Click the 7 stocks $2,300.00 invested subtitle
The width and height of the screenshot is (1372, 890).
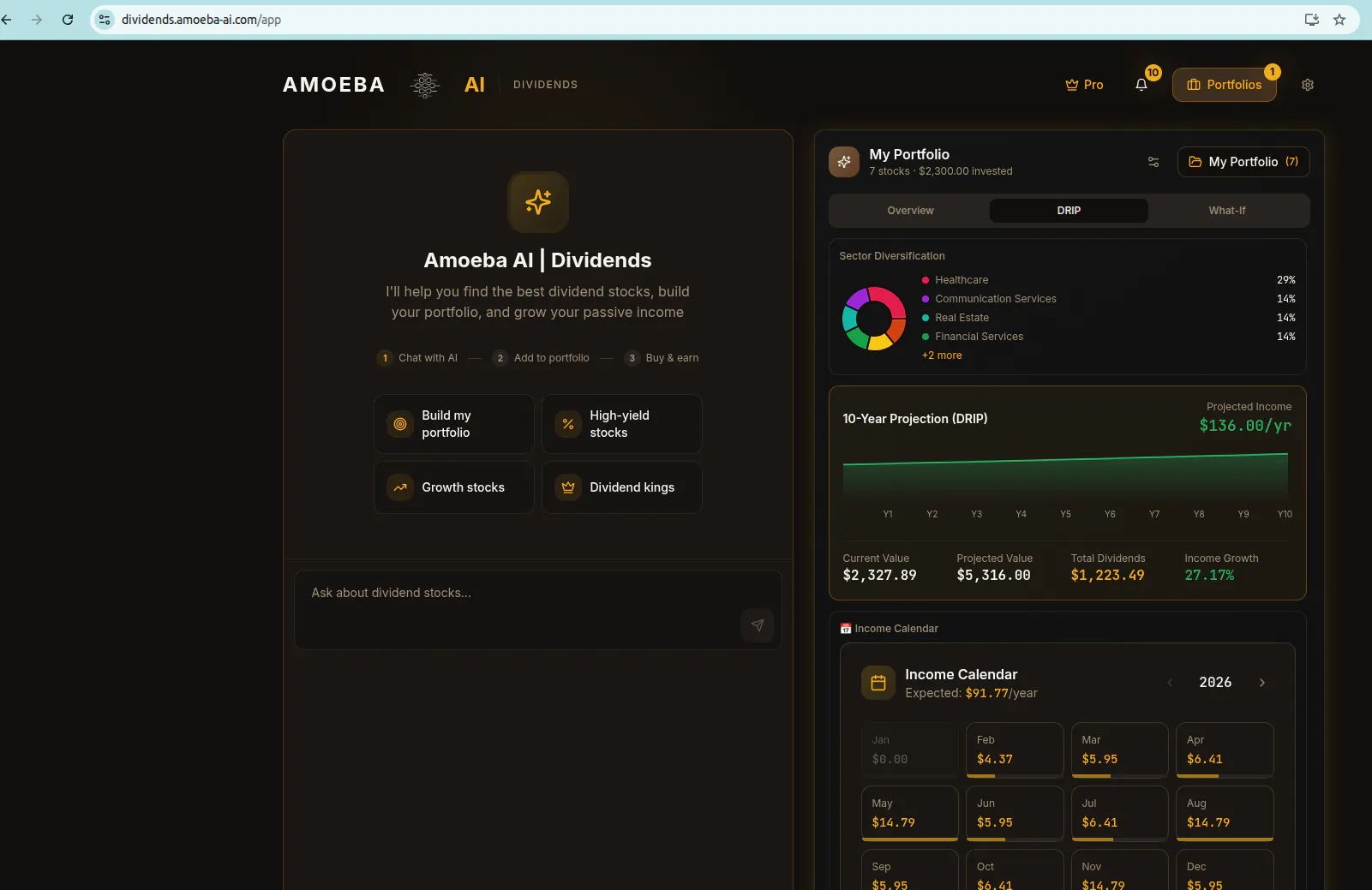941,171
